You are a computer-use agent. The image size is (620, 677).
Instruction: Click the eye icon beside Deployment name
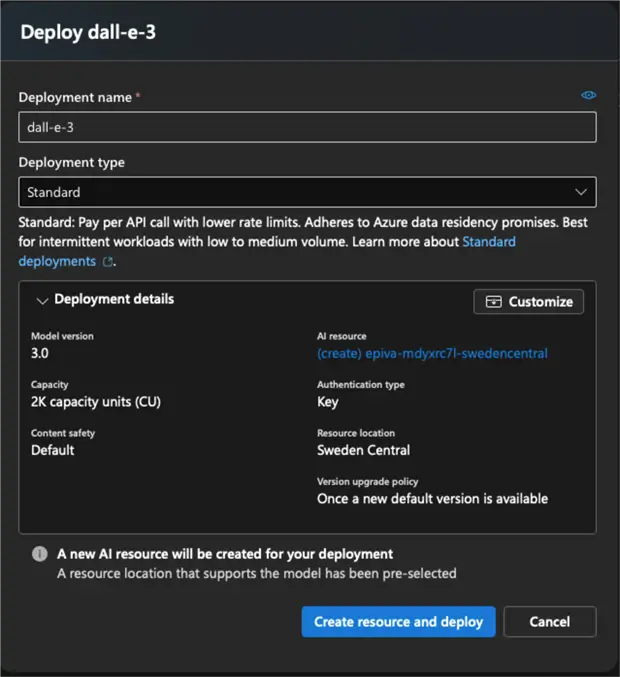tap(589, 95)
